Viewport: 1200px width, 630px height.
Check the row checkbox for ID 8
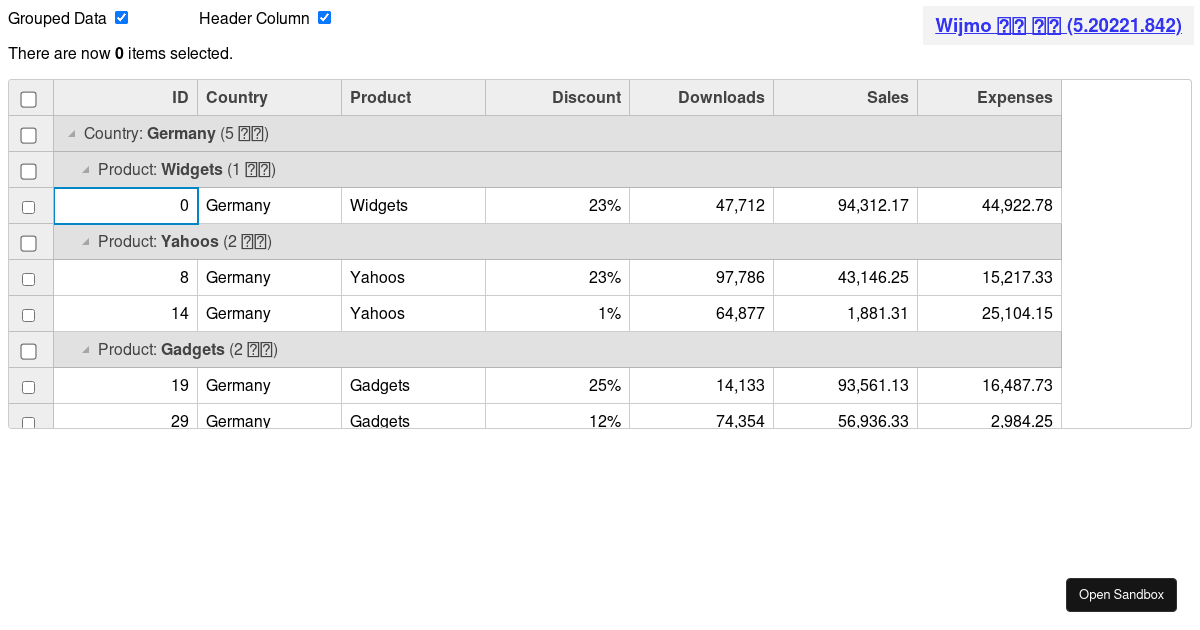coord(29,279)
